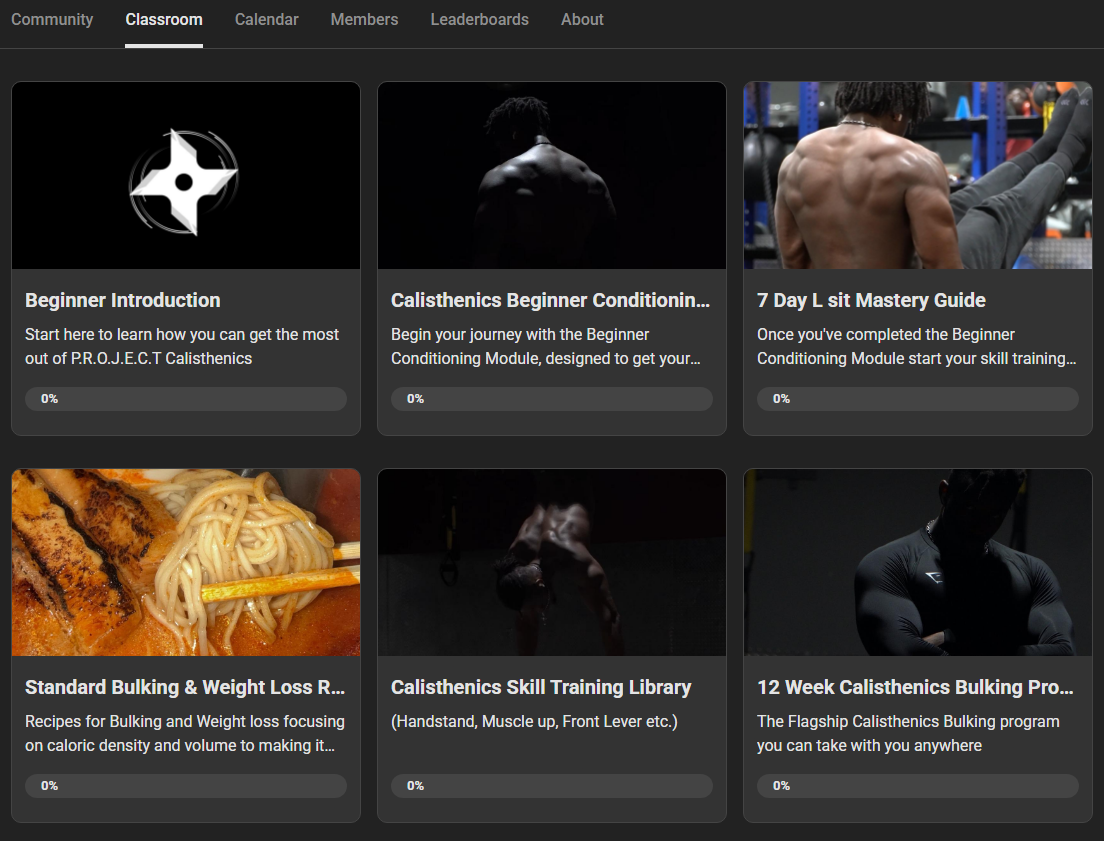Click the Classroom tab
1104x842 pixels.
[164, 20]
